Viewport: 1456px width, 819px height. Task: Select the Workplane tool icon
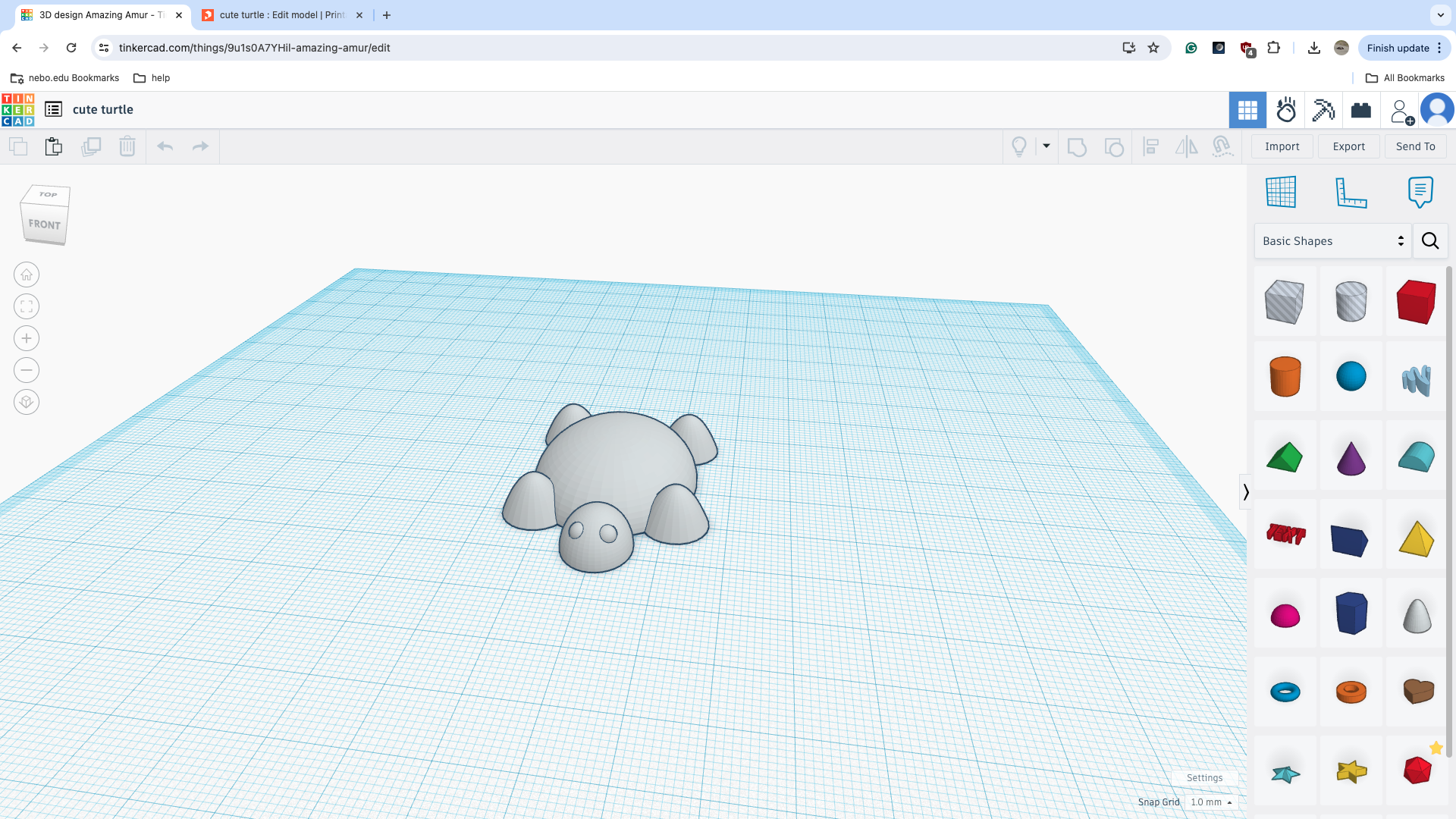pos(1281,192)
